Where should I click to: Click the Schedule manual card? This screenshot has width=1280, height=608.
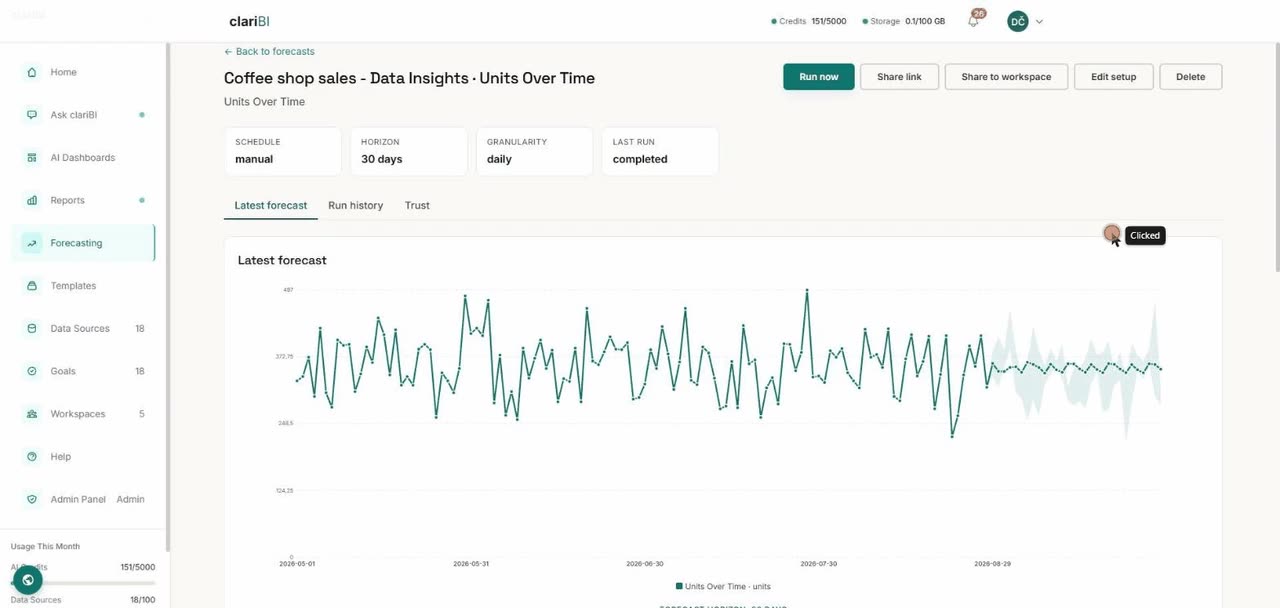[x=282, y=151]
